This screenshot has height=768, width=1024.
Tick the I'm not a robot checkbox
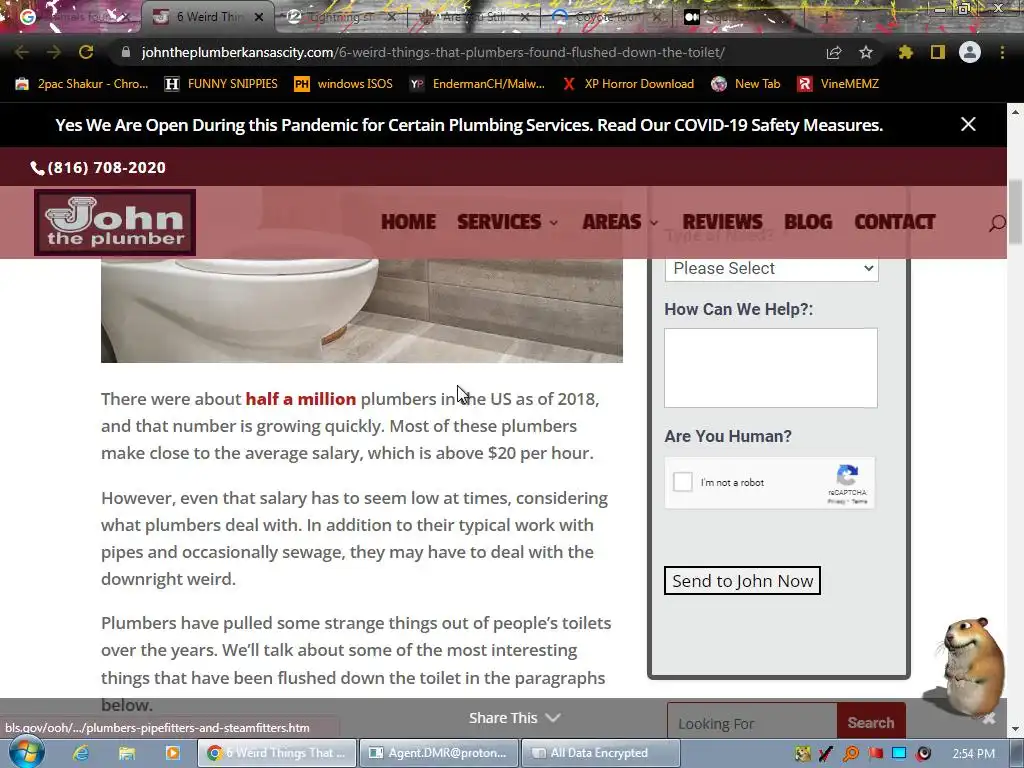pyautogui.click(x=682, y=482)
